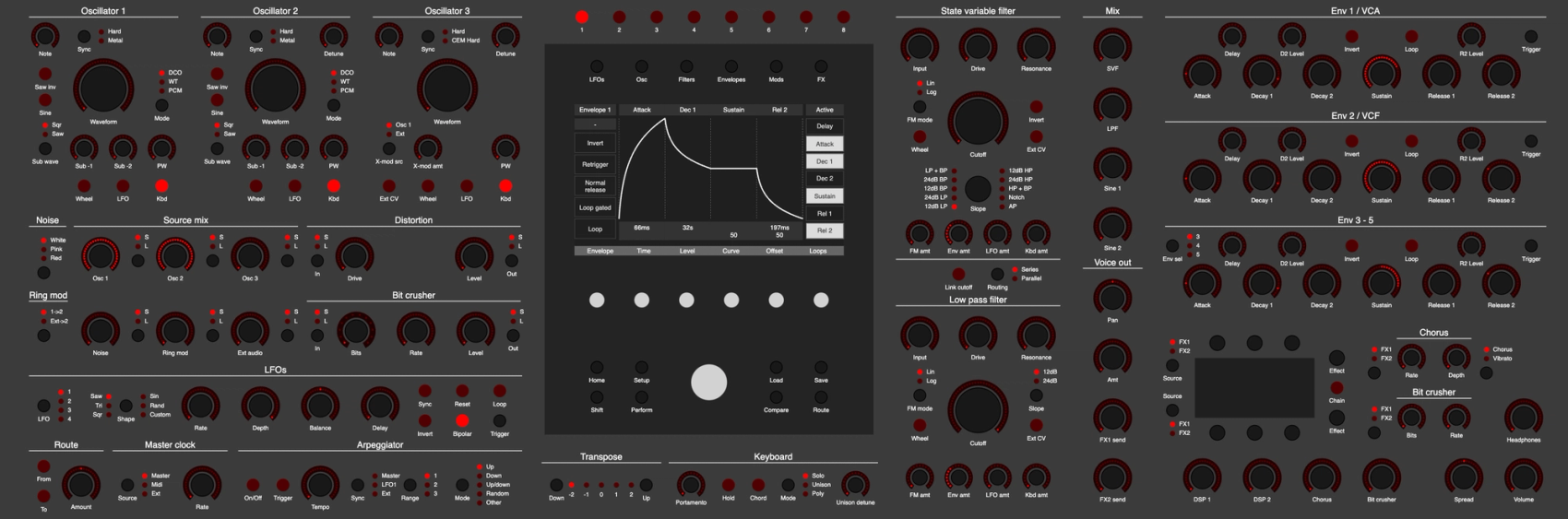
Task: Toggle Env 1 / VCA Invert
Action: [x=1351, y=37]
